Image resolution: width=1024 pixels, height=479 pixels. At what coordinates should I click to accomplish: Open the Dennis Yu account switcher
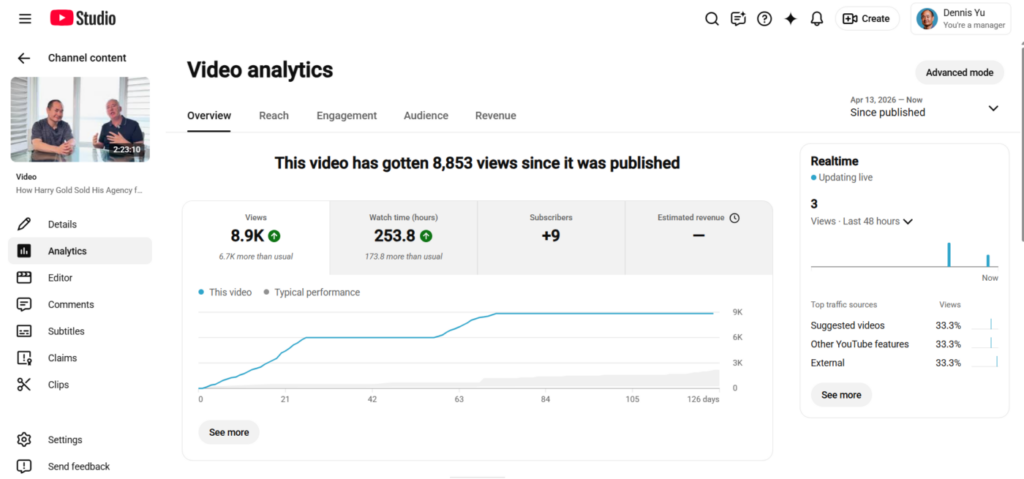pos(961,19)
